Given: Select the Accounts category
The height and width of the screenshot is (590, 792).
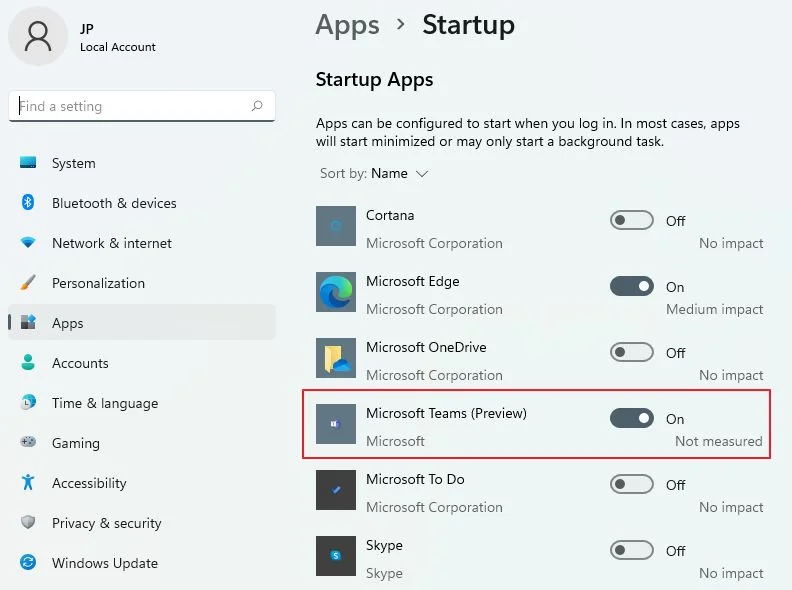Looking at the screenshot, I should pos(142,362).
